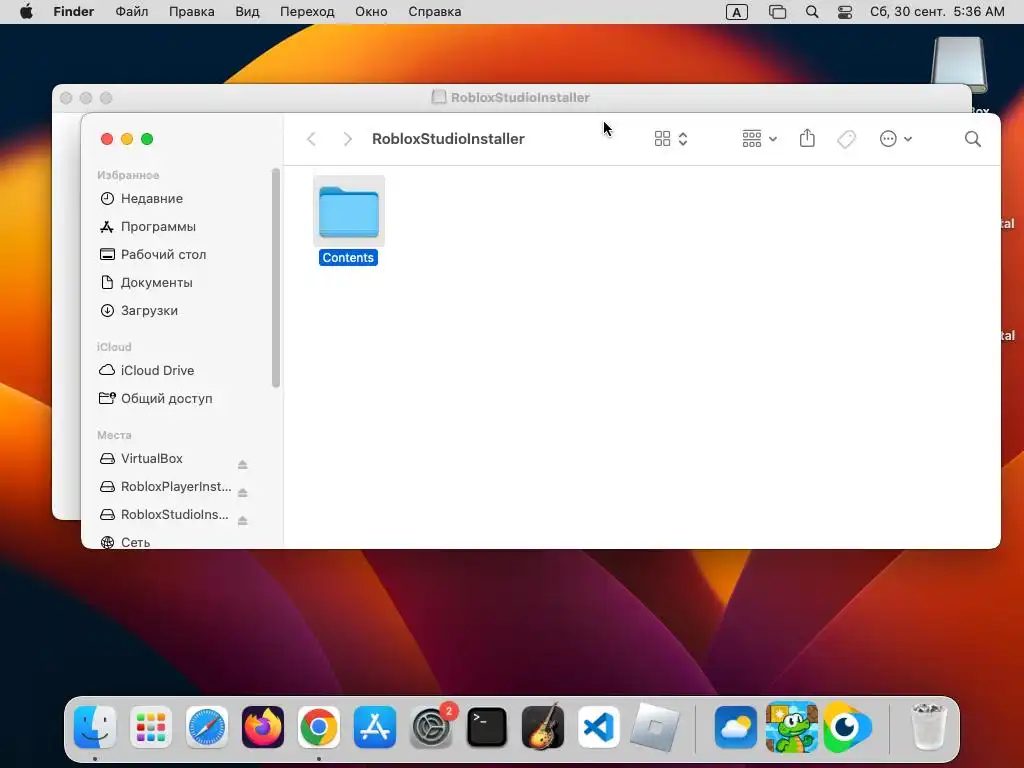Open search in the Finder window
The image size is (1024, 768).
pyautogui.click(x=972, y=138)
